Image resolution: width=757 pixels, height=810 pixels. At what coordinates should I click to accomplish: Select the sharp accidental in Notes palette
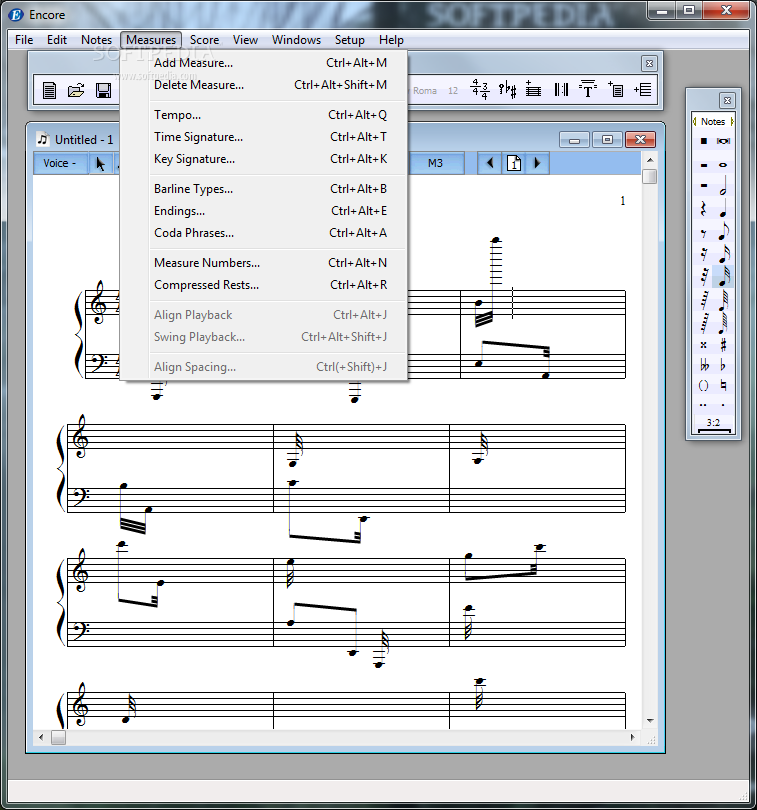click(x=723, y=345)
